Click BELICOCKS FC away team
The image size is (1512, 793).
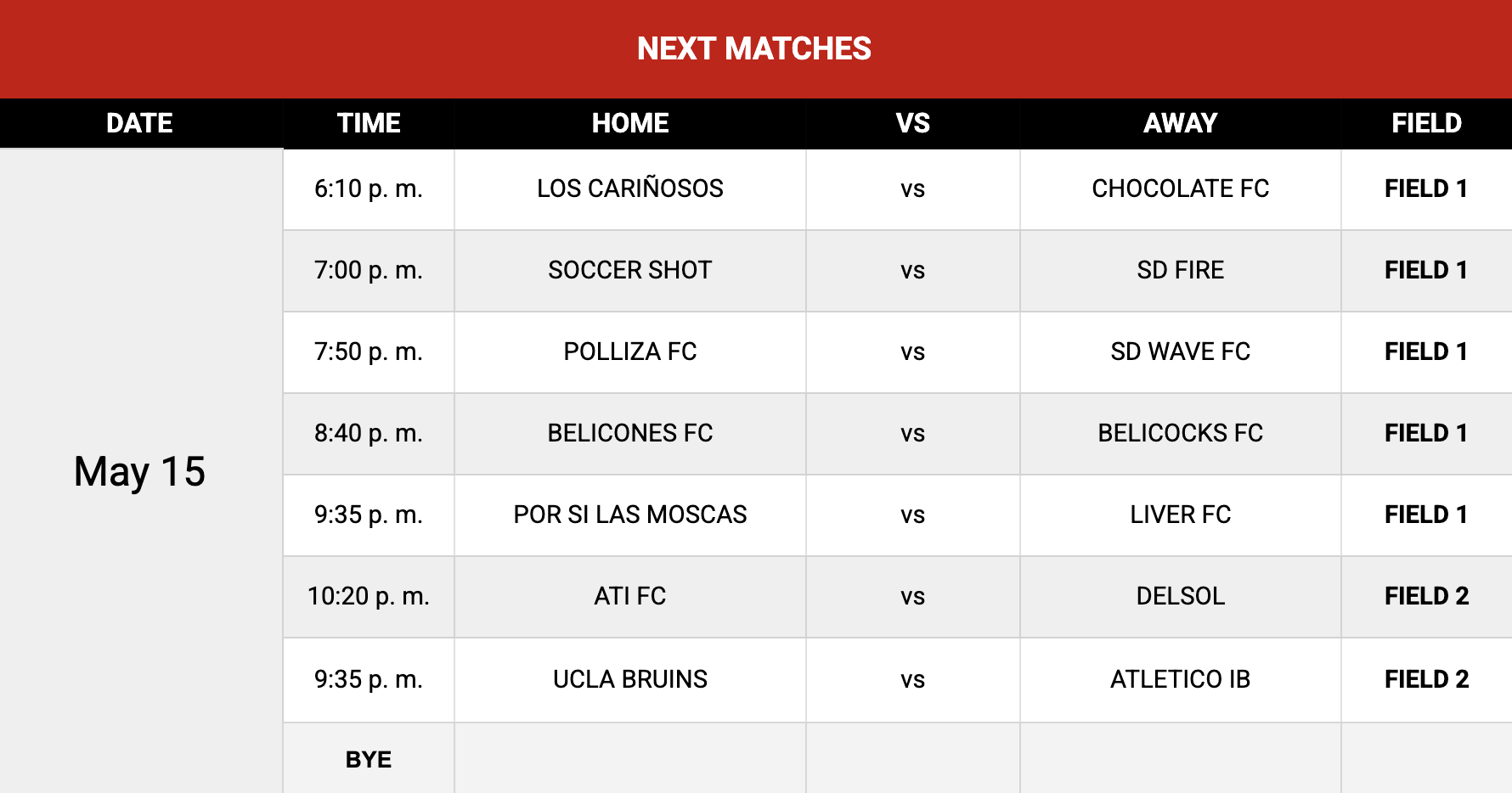1181,433
